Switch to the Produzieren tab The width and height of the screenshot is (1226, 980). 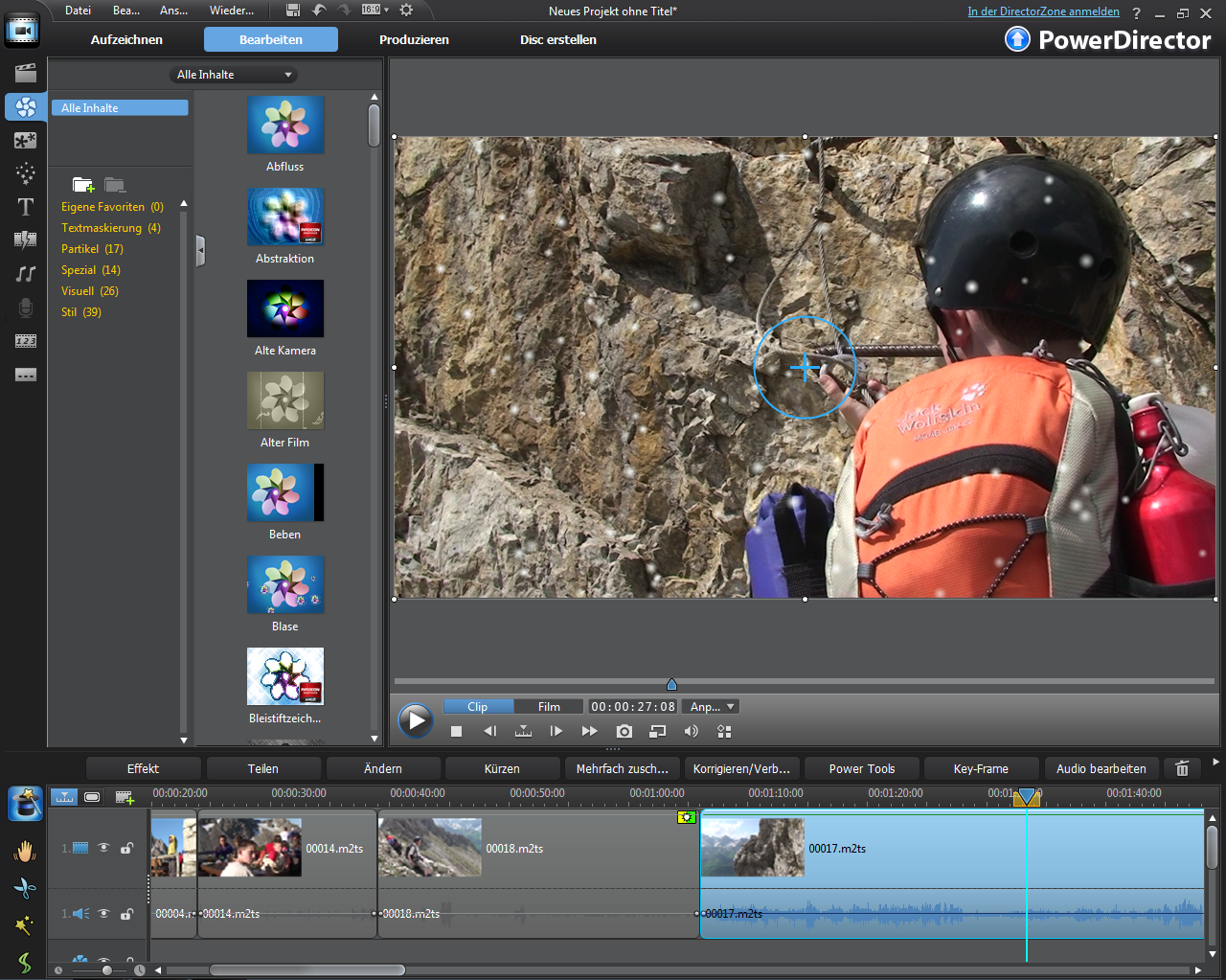[x=414, y=39]
